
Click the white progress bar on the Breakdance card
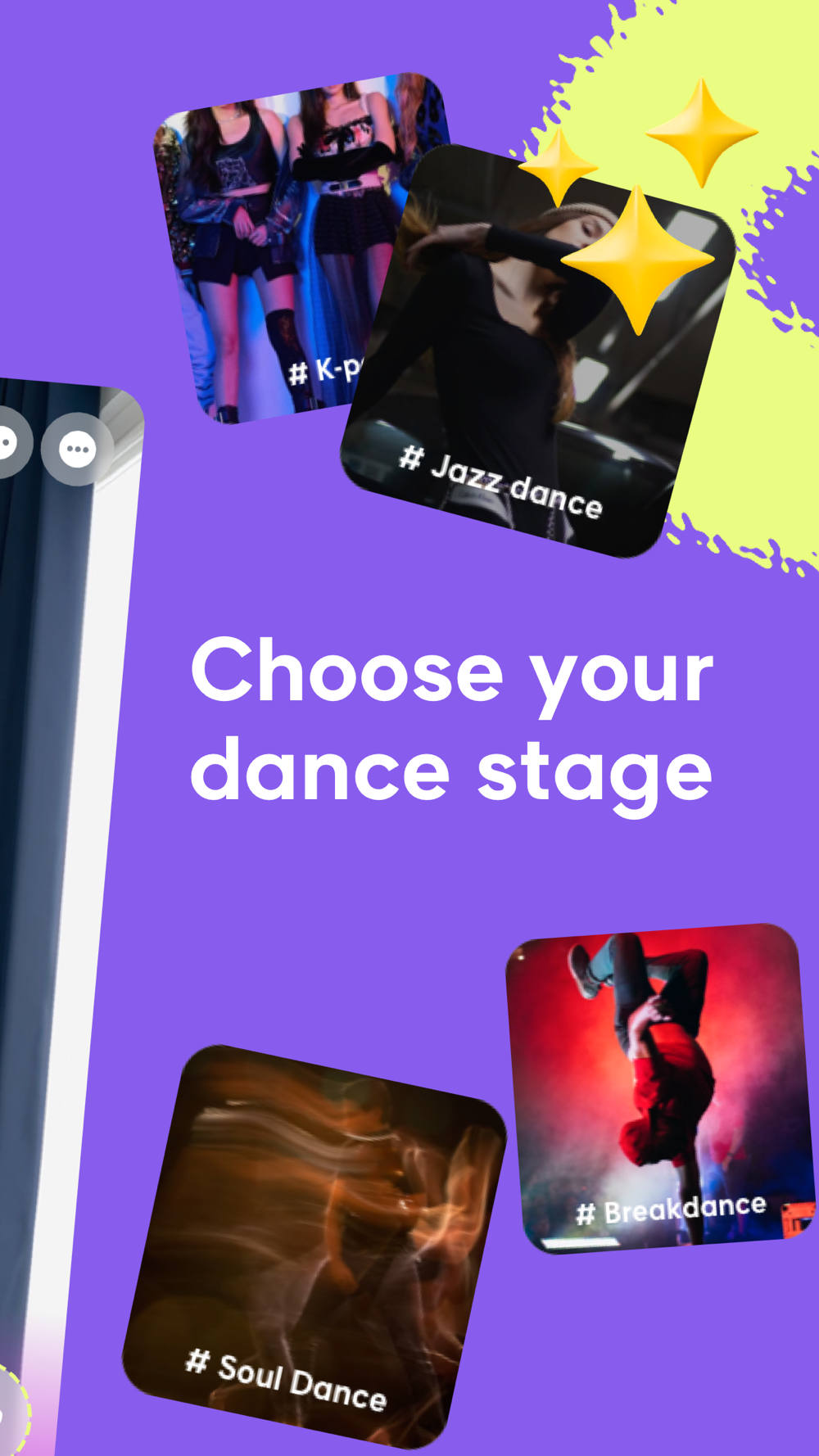pyautogui.click(x=581, y=1242)
